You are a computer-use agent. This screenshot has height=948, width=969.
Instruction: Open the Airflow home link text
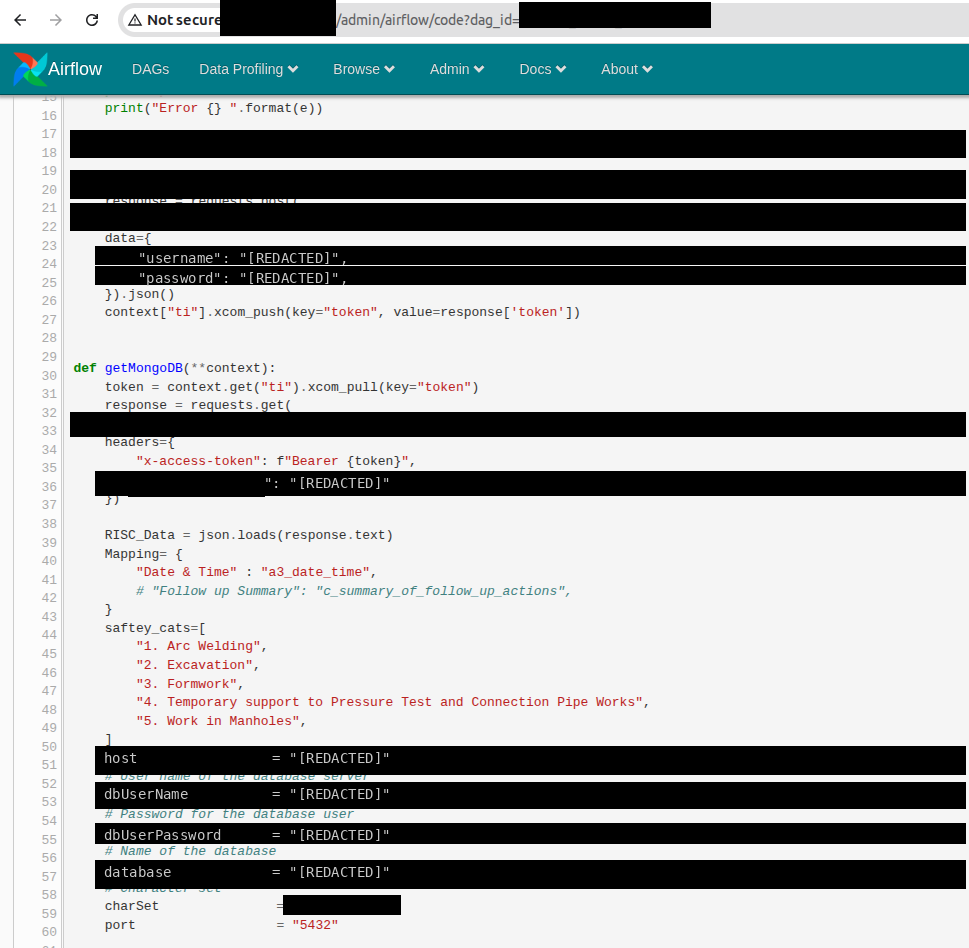click(75, 69)
